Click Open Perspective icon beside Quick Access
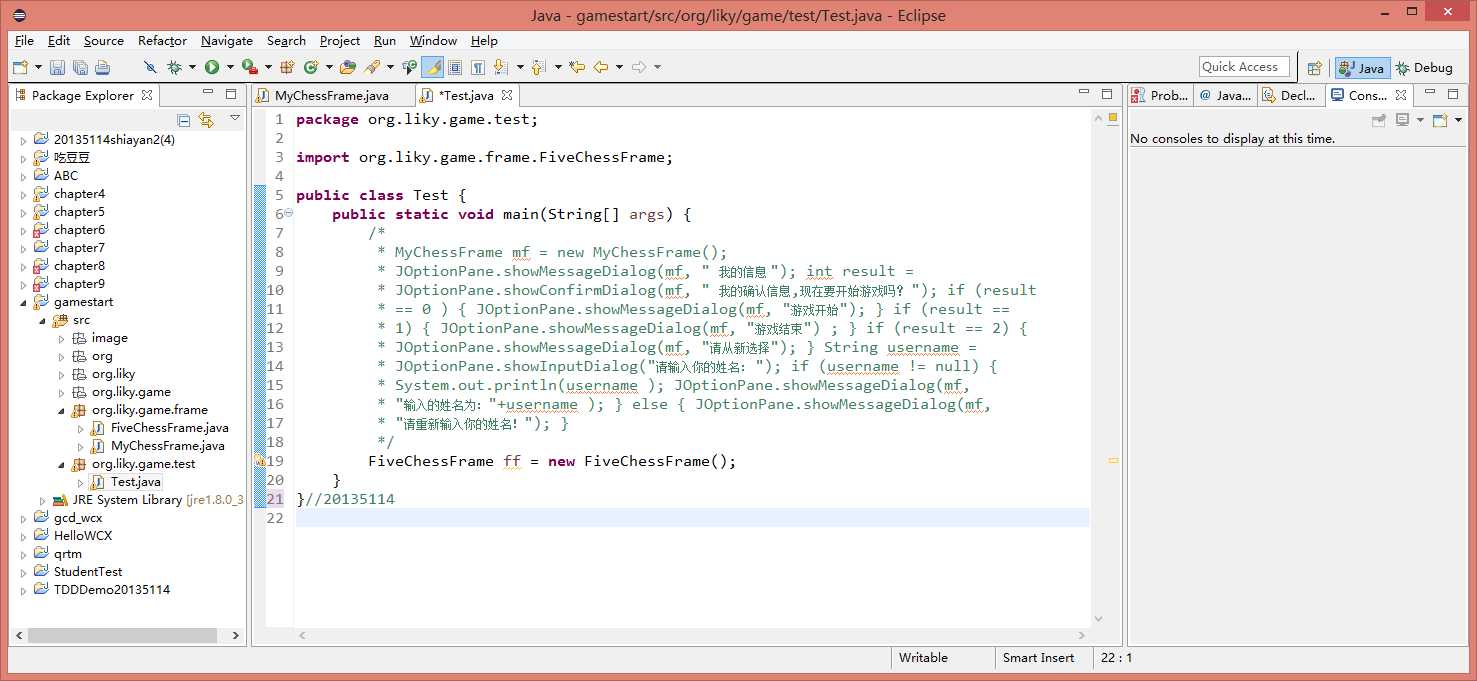The width and height of the screenshot is (1477, 681). (1315, 67)
